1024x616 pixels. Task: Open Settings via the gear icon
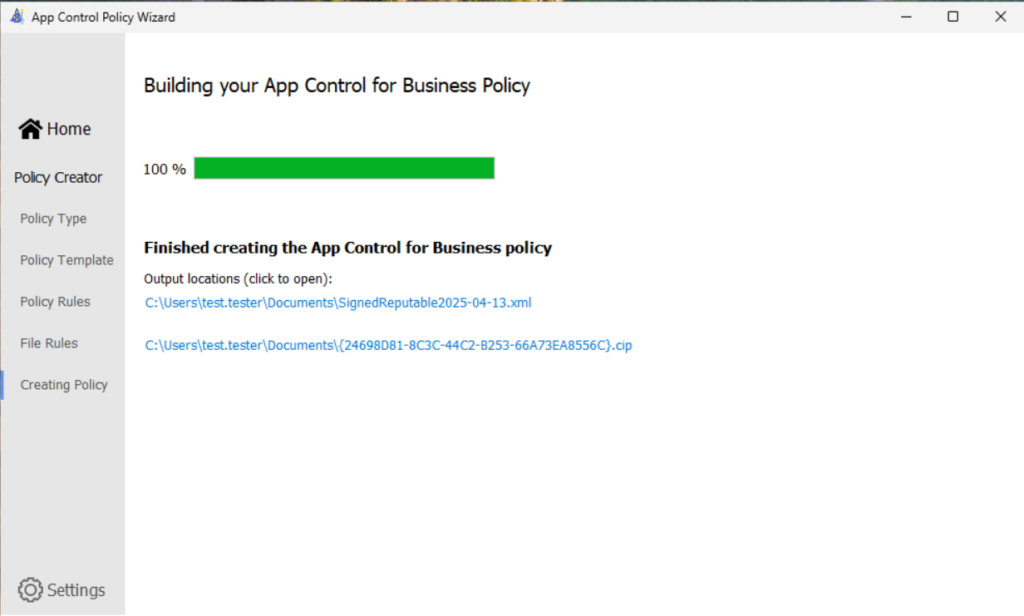point(31,590)
